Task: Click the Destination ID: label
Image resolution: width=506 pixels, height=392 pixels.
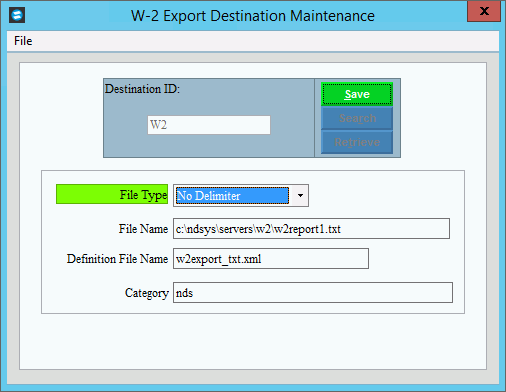Action: 142,89
